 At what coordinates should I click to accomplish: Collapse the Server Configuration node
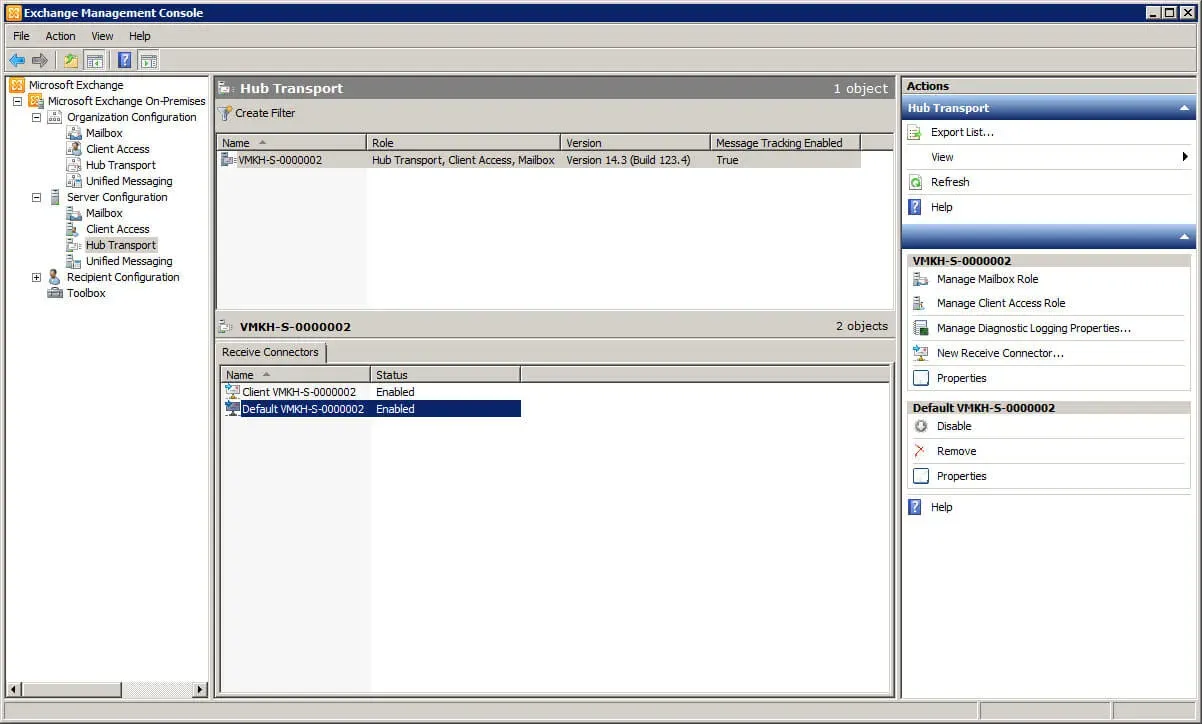pyautogui.click(x=36, y=197)
